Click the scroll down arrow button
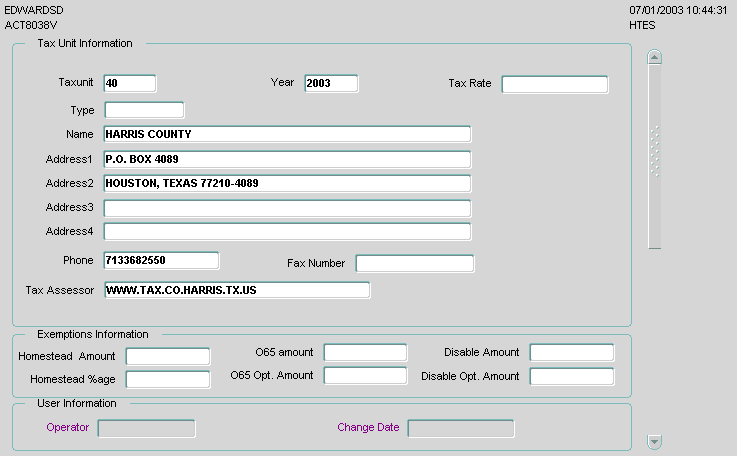 point(654,441)
